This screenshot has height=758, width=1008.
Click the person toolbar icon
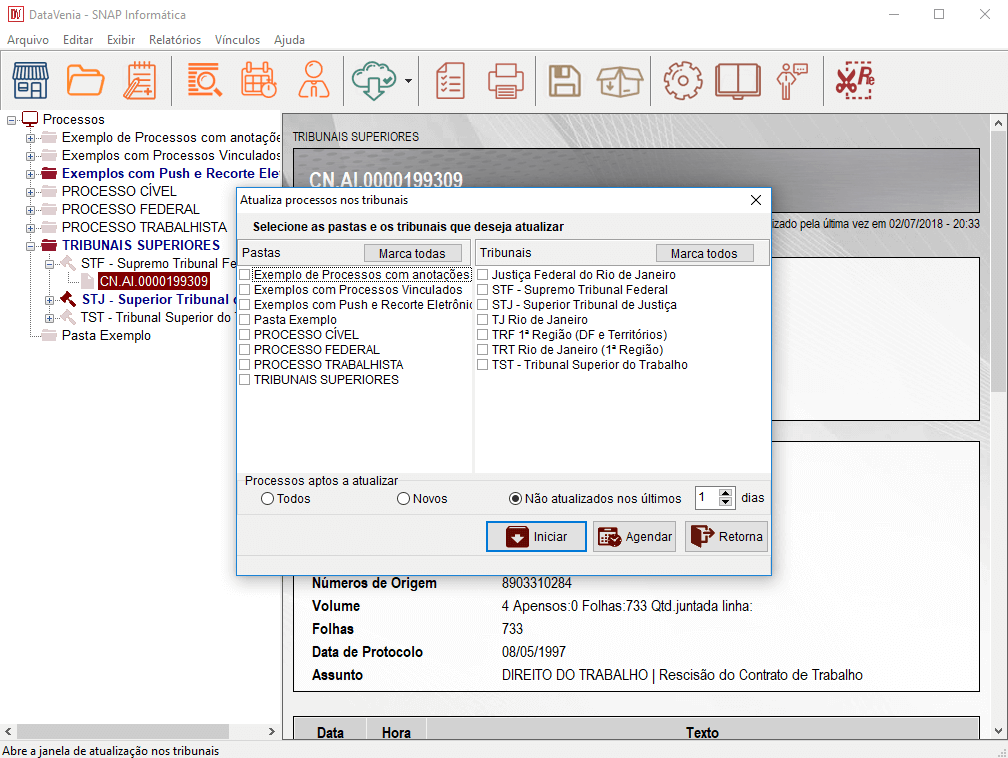(314, 80)
